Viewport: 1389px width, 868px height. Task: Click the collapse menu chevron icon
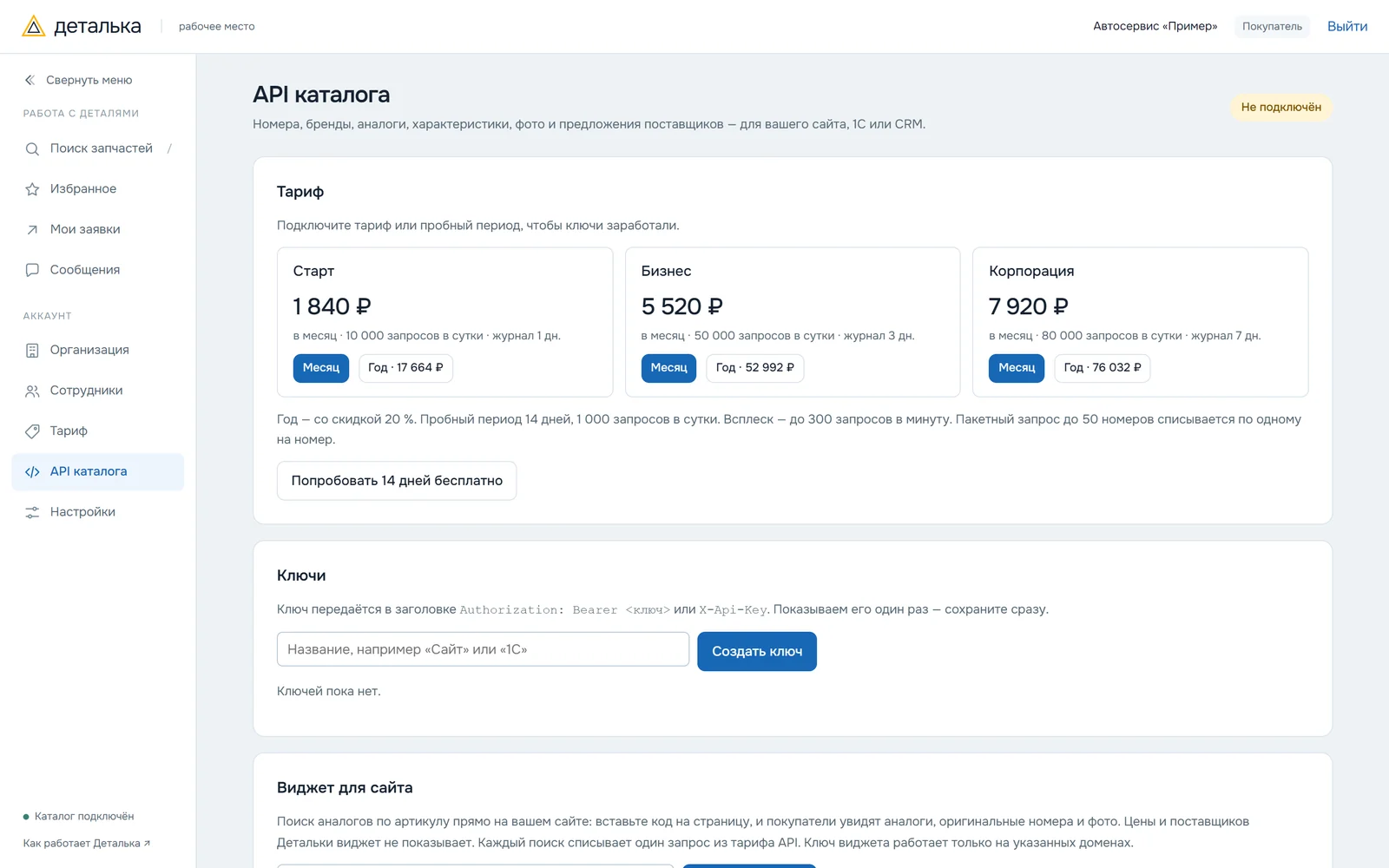30,80
